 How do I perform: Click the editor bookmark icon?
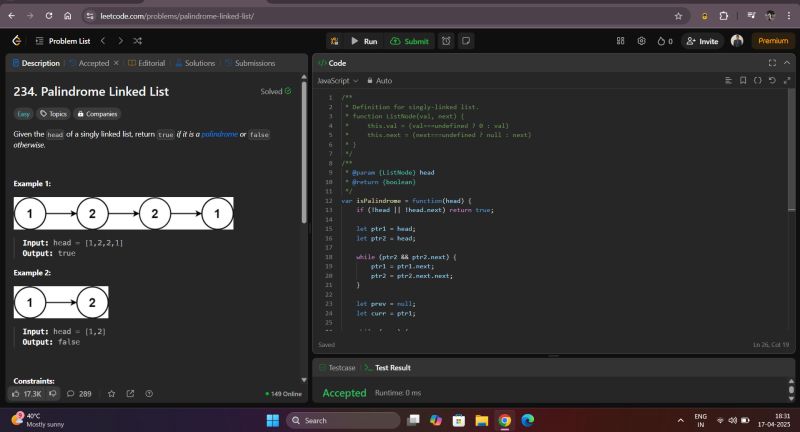(x=743, y=81)
